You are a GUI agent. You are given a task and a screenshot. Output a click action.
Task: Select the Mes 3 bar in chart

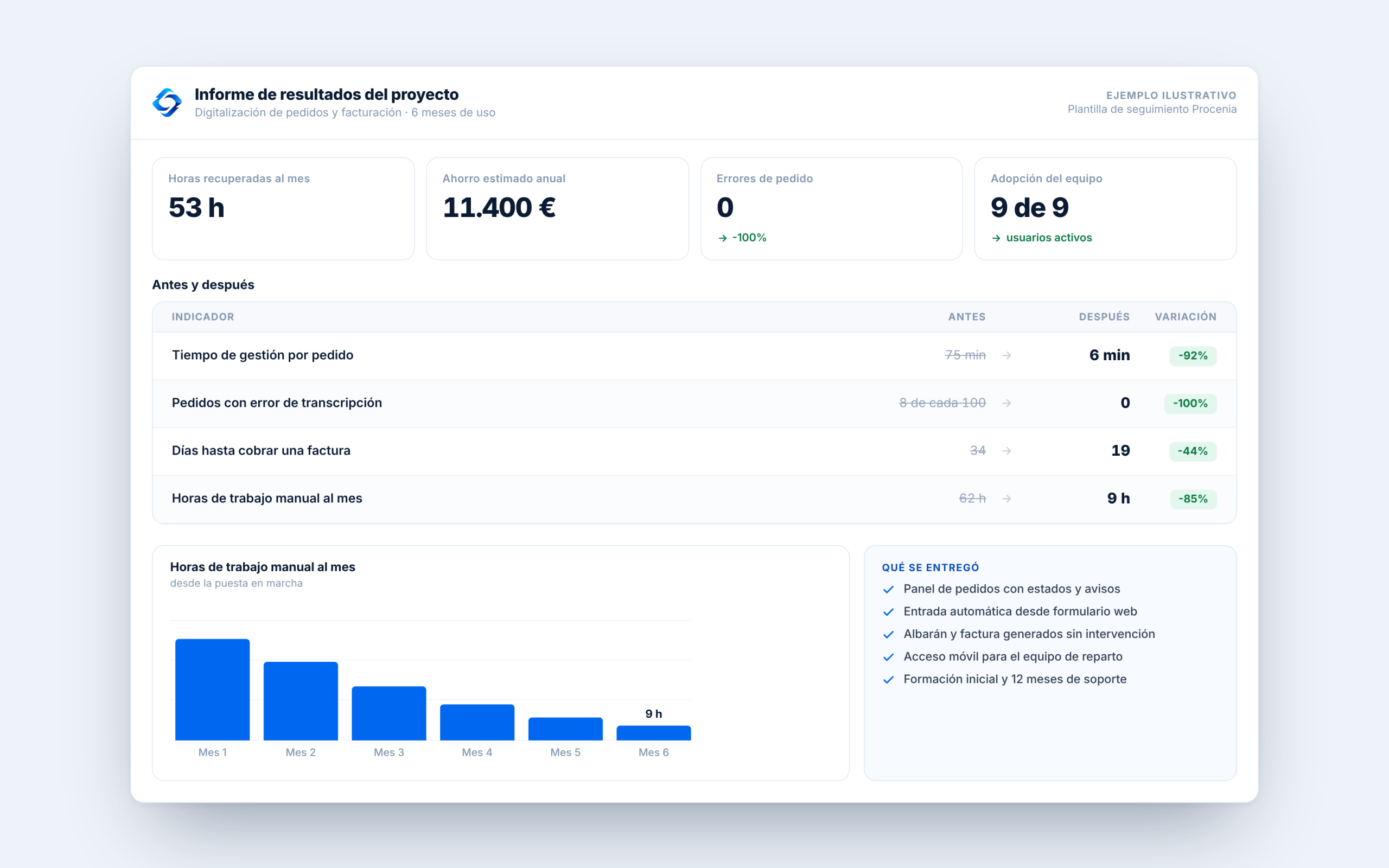pyautogui.click(x=389, y=713)
